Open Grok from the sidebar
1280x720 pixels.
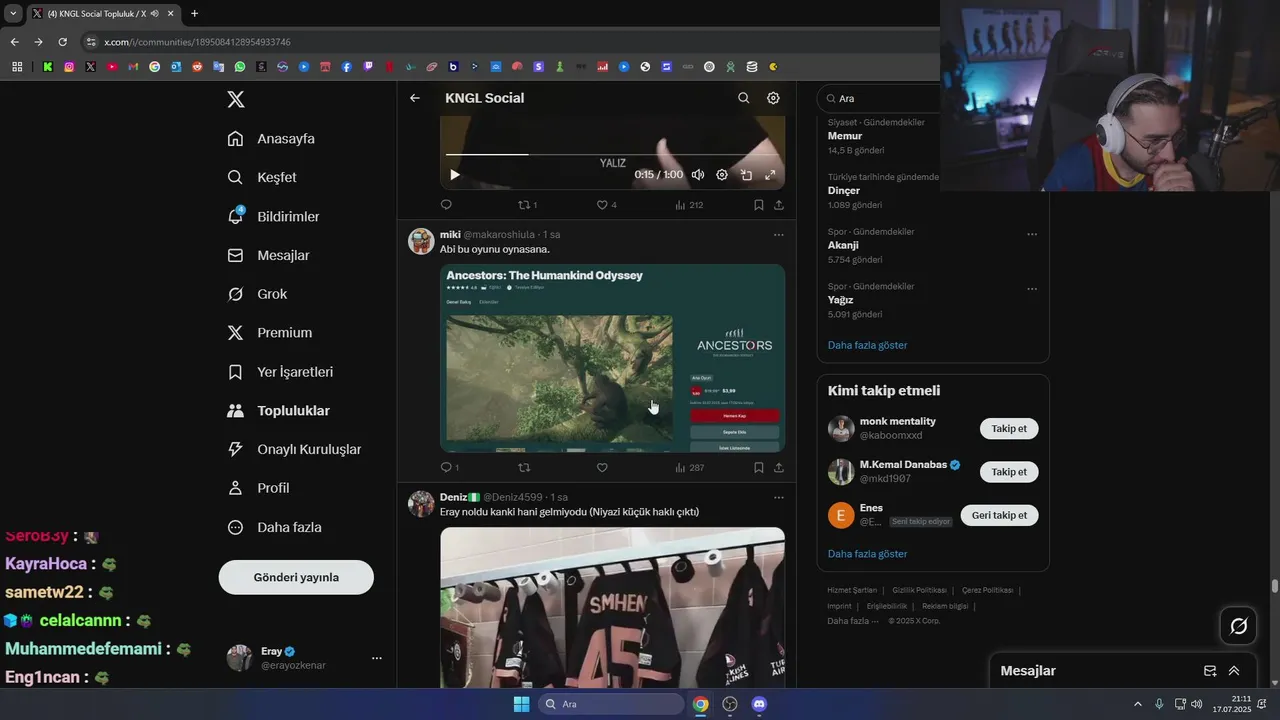click(257, 294)
